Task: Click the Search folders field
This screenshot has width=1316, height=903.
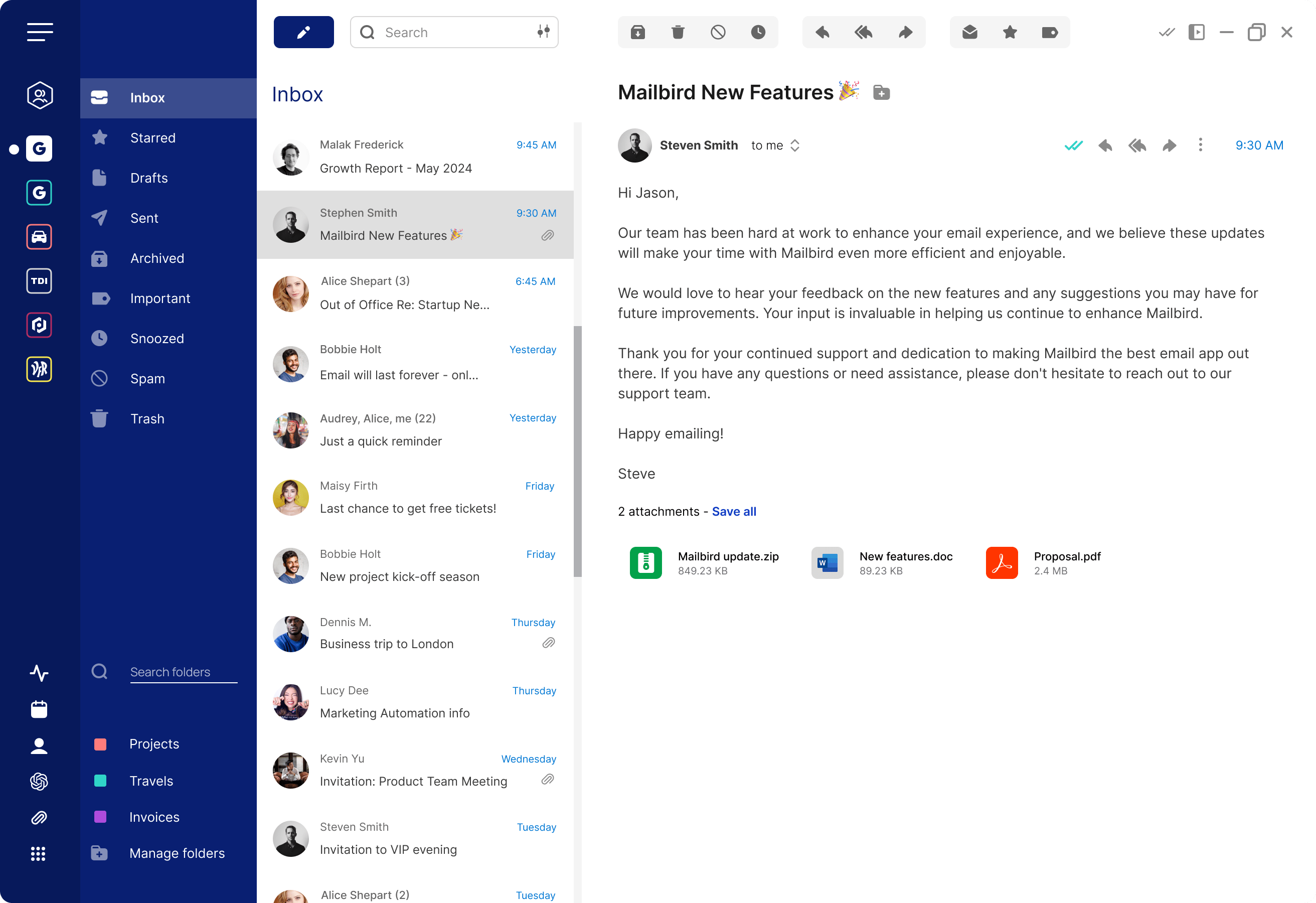Action: click(184, 672)
